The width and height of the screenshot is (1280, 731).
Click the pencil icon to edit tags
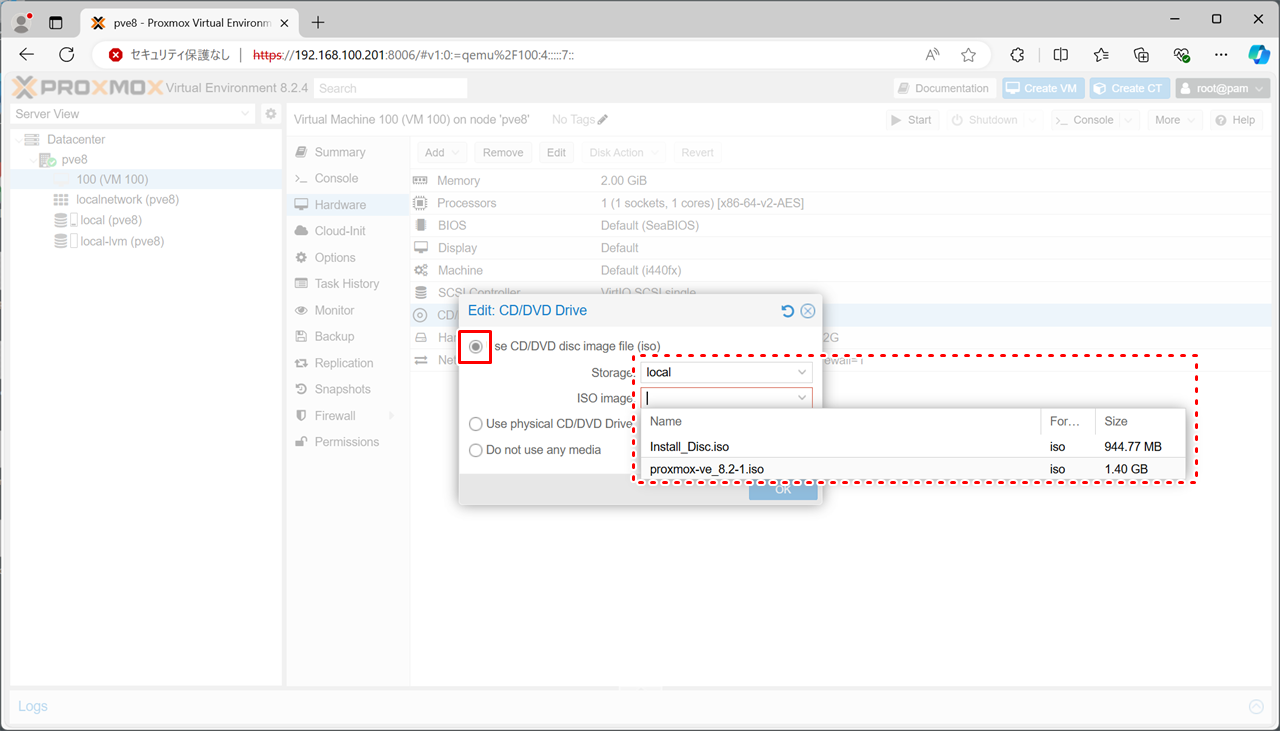(x=603, y=120)
